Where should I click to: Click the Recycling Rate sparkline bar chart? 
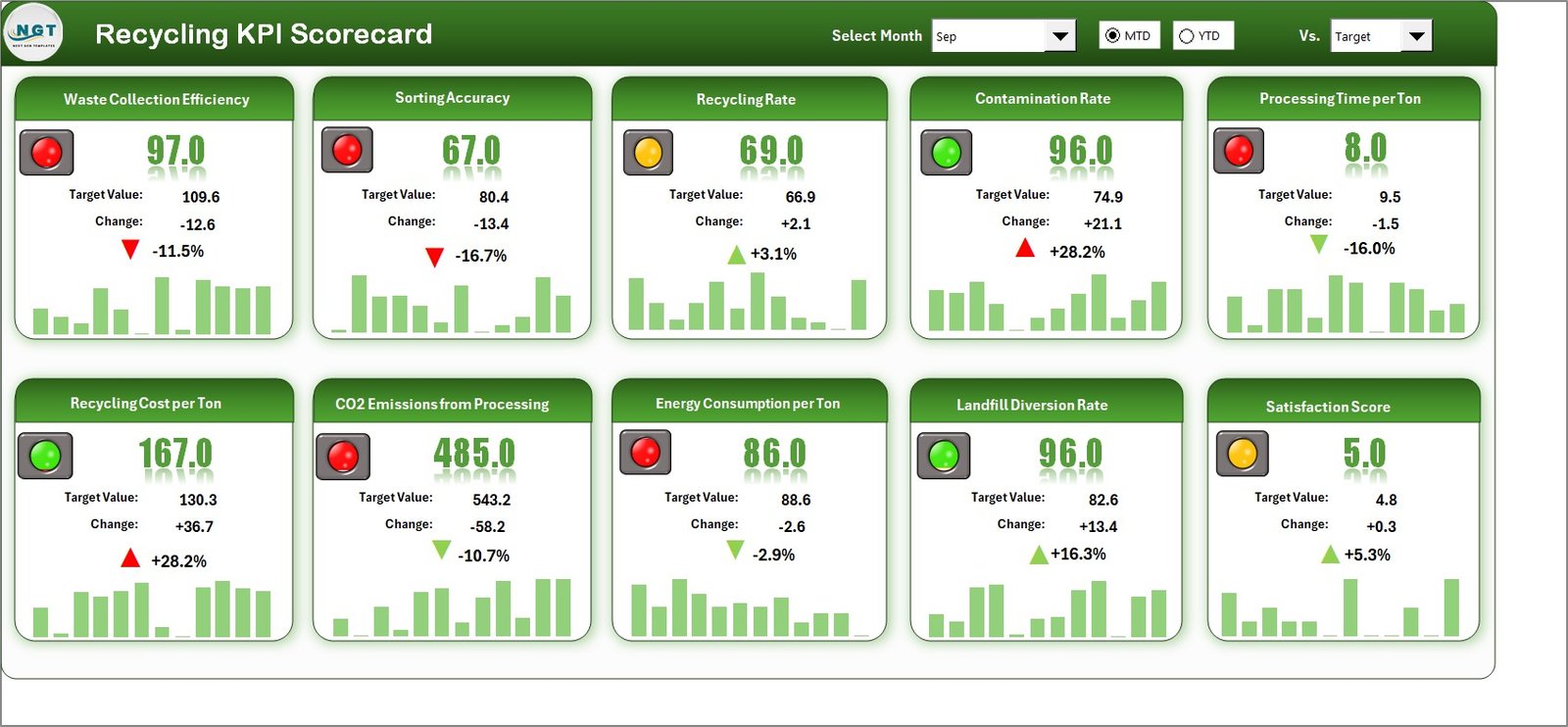click(748, 303)
